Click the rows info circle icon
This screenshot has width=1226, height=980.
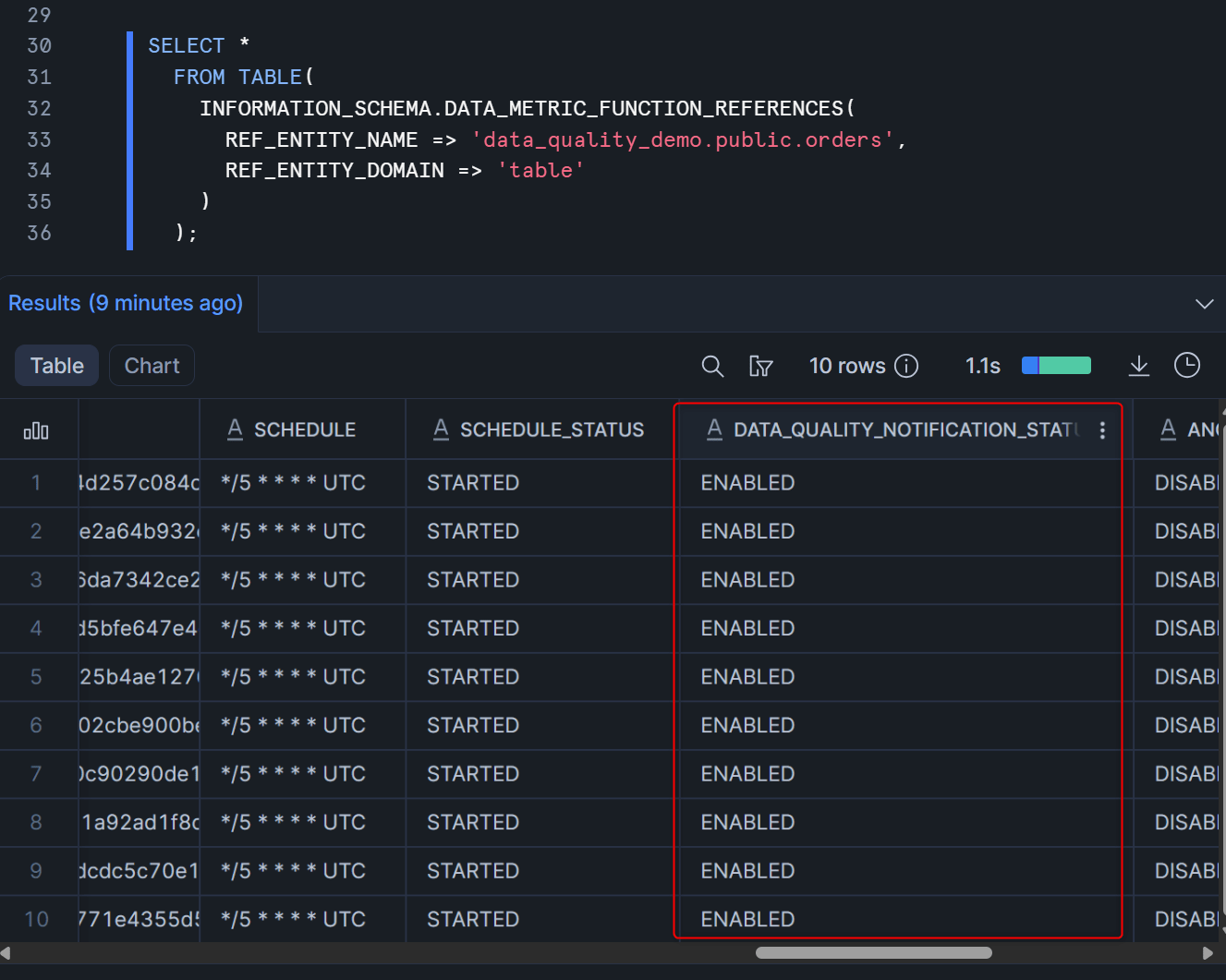pos(906,367)
